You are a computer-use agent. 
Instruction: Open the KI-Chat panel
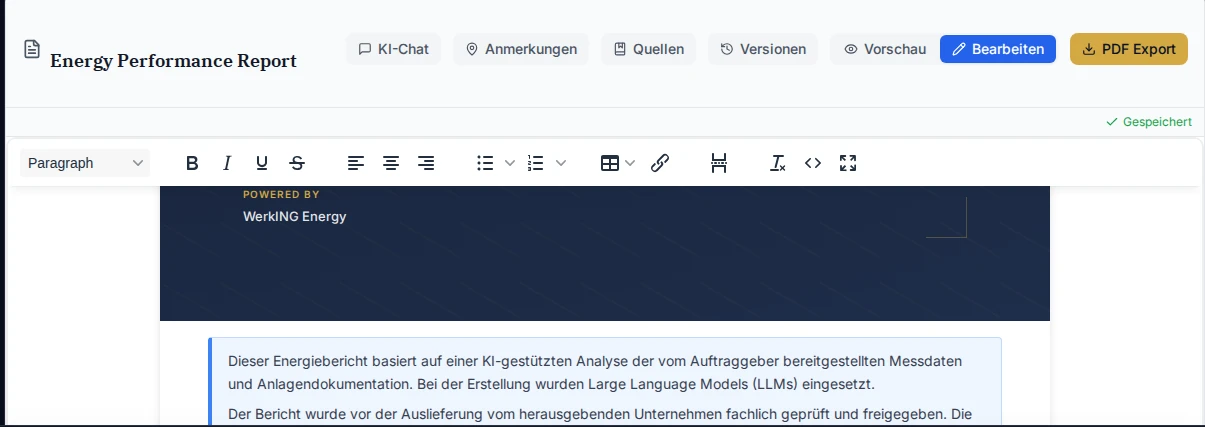coord(394,49)
